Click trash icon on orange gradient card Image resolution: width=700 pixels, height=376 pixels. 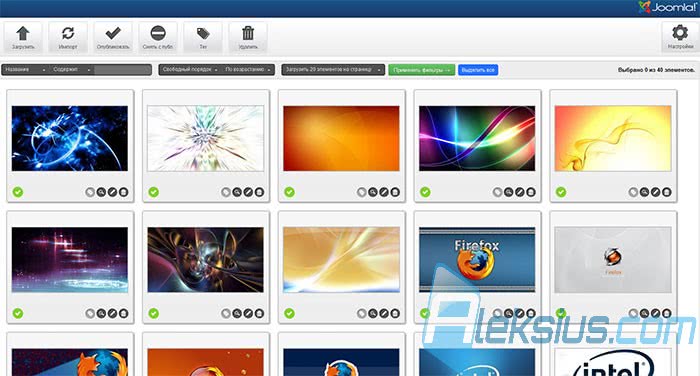pos(395,192)
